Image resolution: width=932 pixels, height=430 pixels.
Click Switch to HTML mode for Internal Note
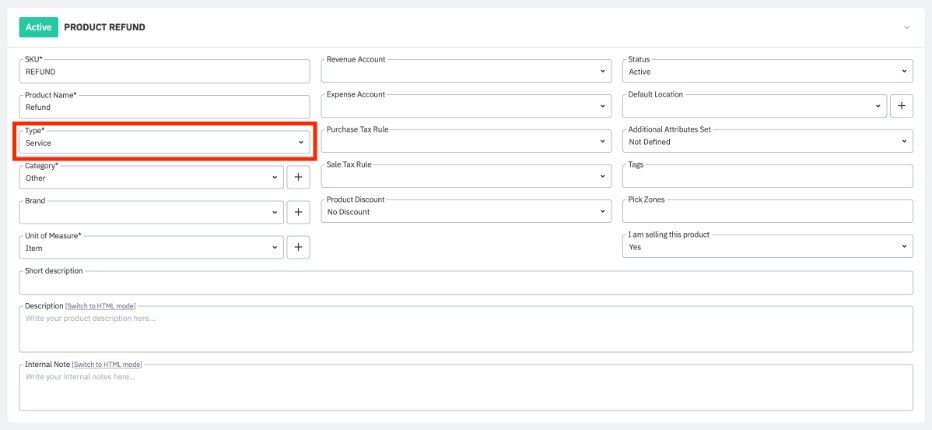(107, 364)
